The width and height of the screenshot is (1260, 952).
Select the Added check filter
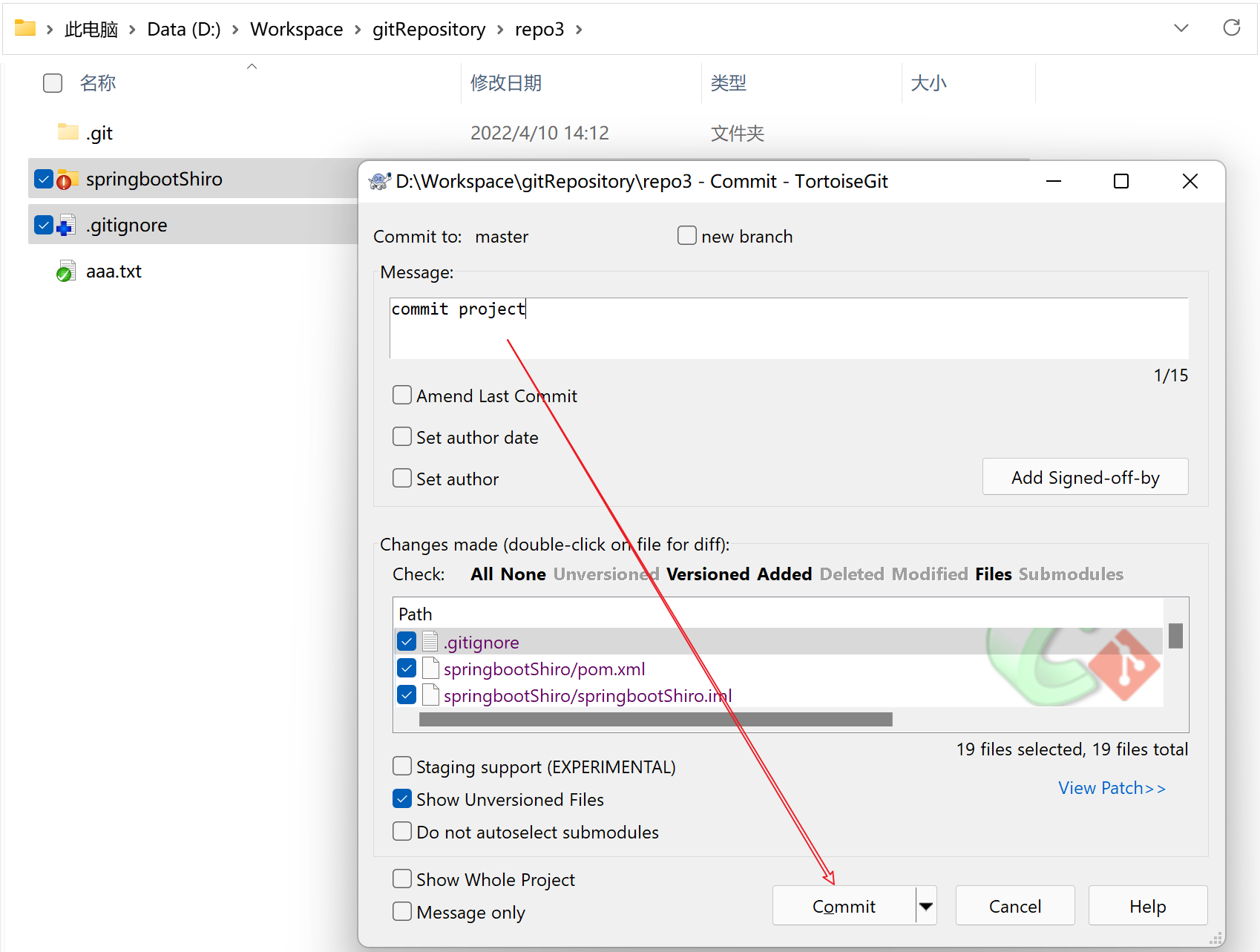click(x=784, y=574)
